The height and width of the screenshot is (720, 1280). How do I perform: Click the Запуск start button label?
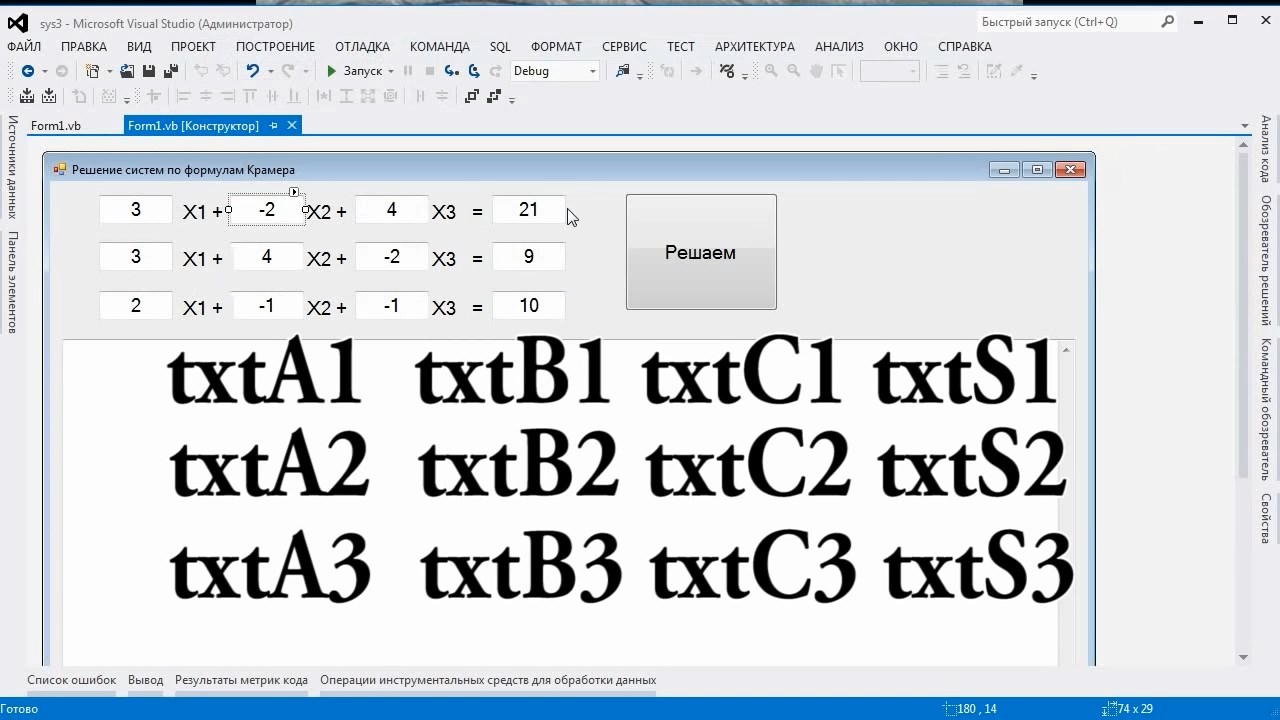tap(363, 71)
